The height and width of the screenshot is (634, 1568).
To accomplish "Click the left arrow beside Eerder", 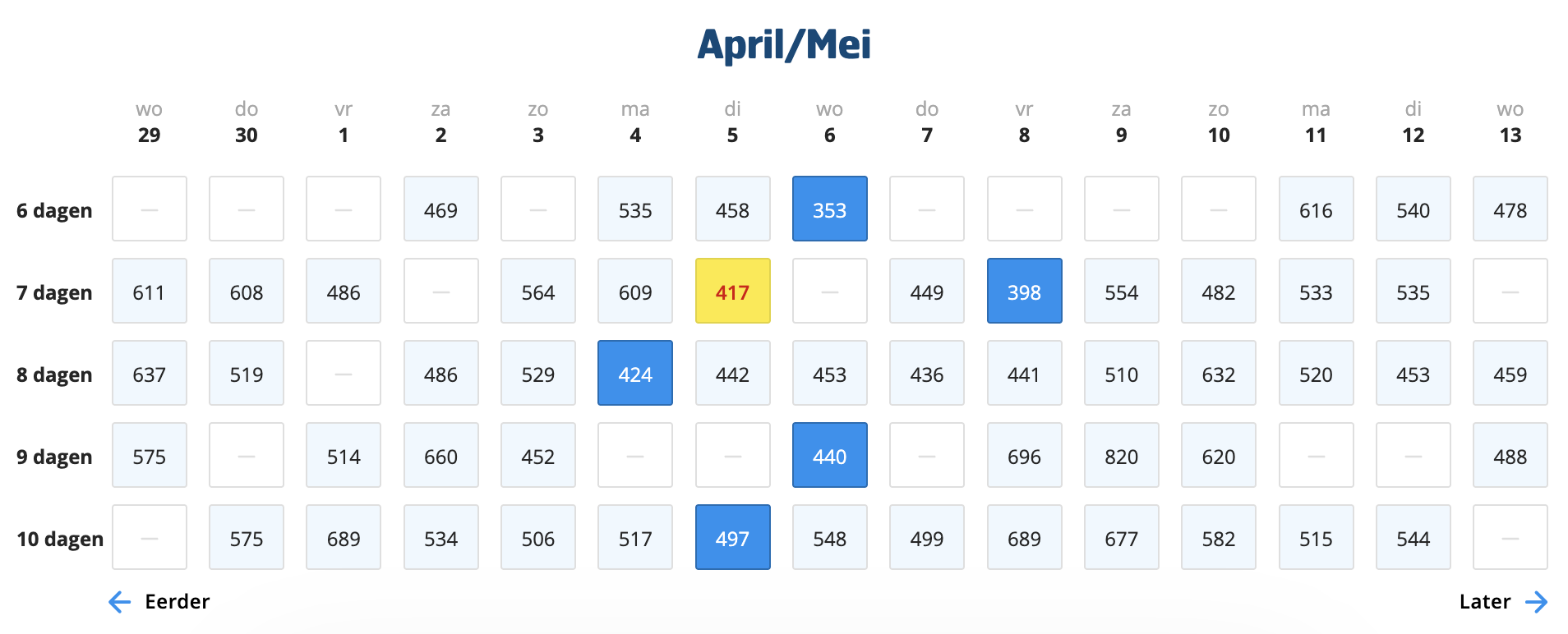I will (x=120, y=602).
